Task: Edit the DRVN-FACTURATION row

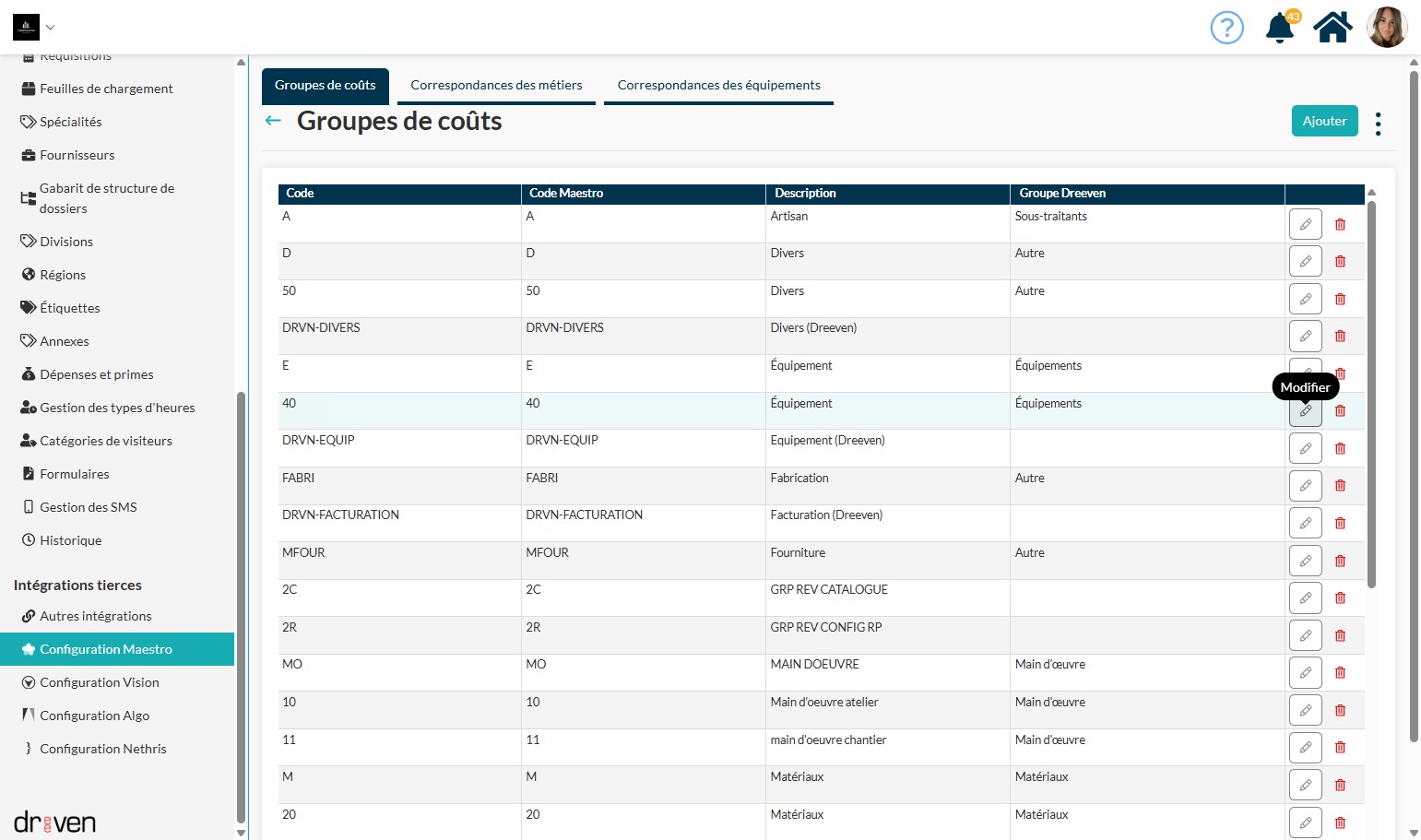Action: click(x=1305, y=523)
